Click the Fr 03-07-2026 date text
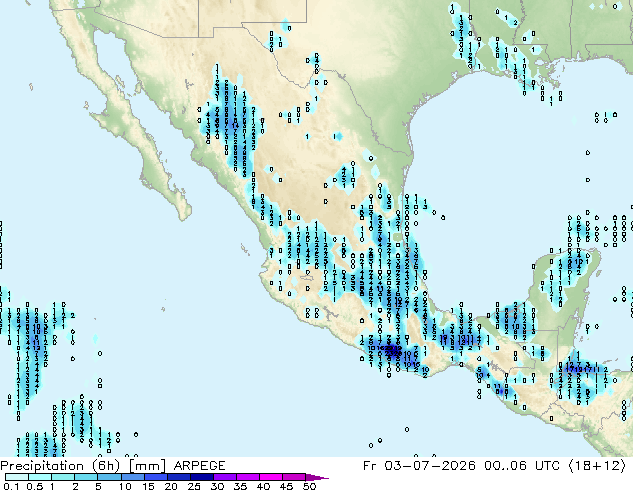The height and width of the screenshot is (490, 634). click(419, 466)
